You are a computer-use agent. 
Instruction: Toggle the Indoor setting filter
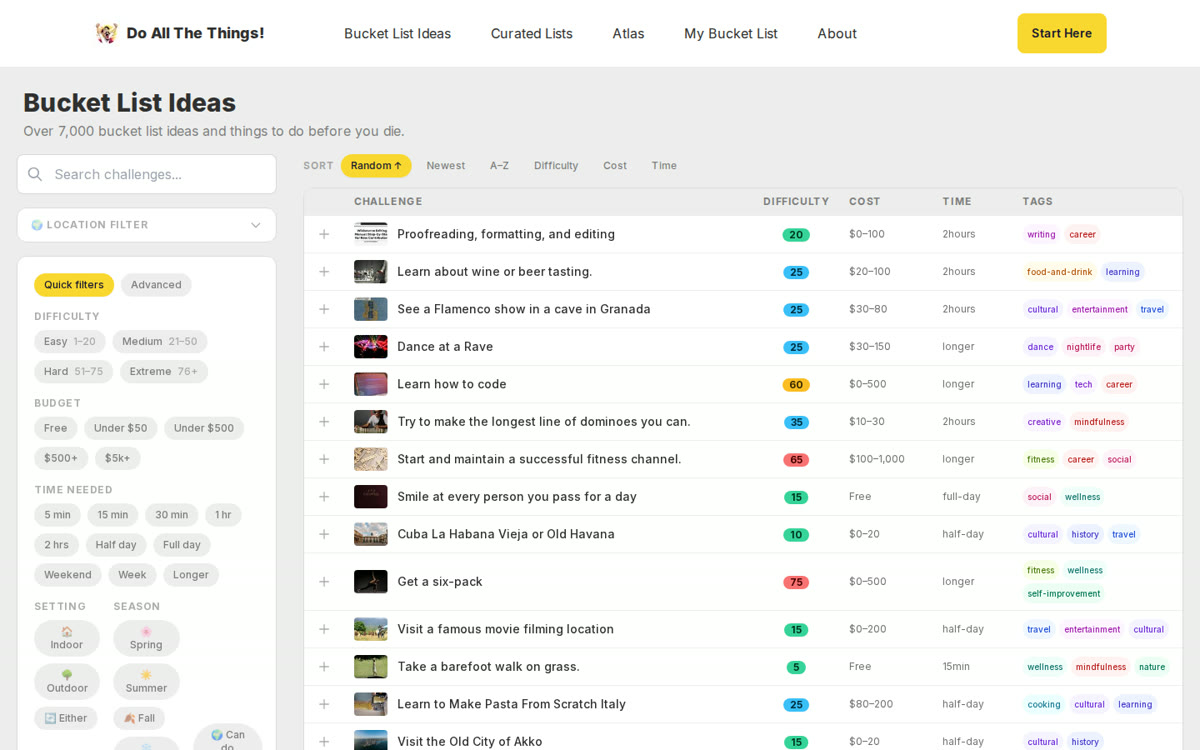(x=67, y=638)
